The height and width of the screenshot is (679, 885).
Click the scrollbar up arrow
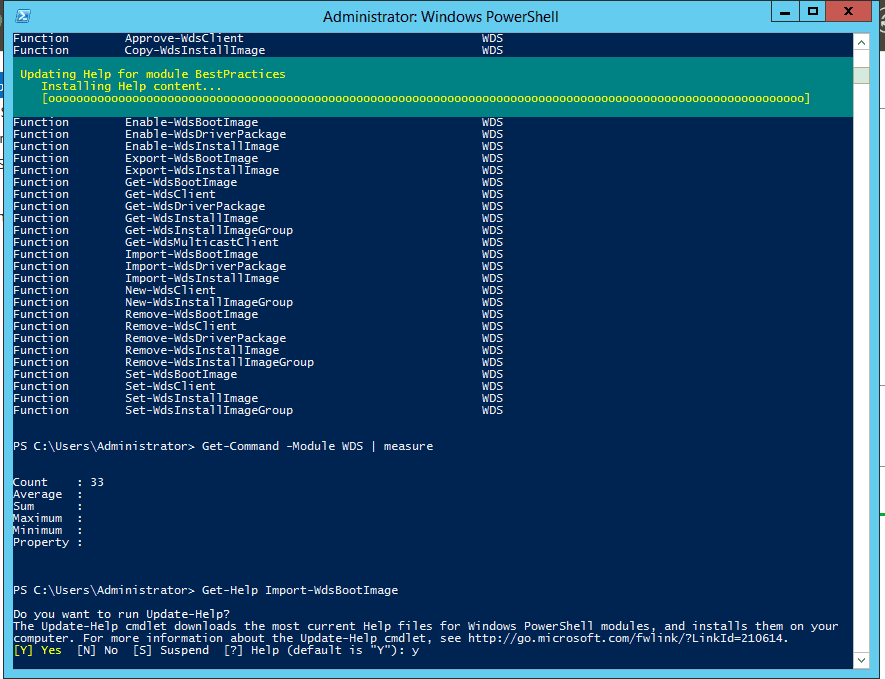[x=859, y=42]
